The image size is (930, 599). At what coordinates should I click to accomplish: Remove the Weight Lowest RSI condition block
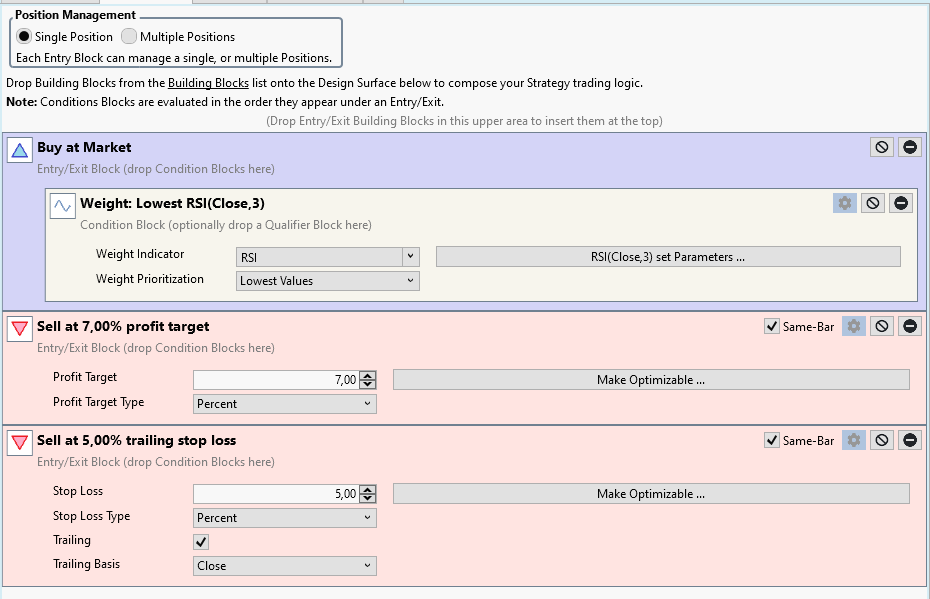pyautogui.click(x=901, y=203)
